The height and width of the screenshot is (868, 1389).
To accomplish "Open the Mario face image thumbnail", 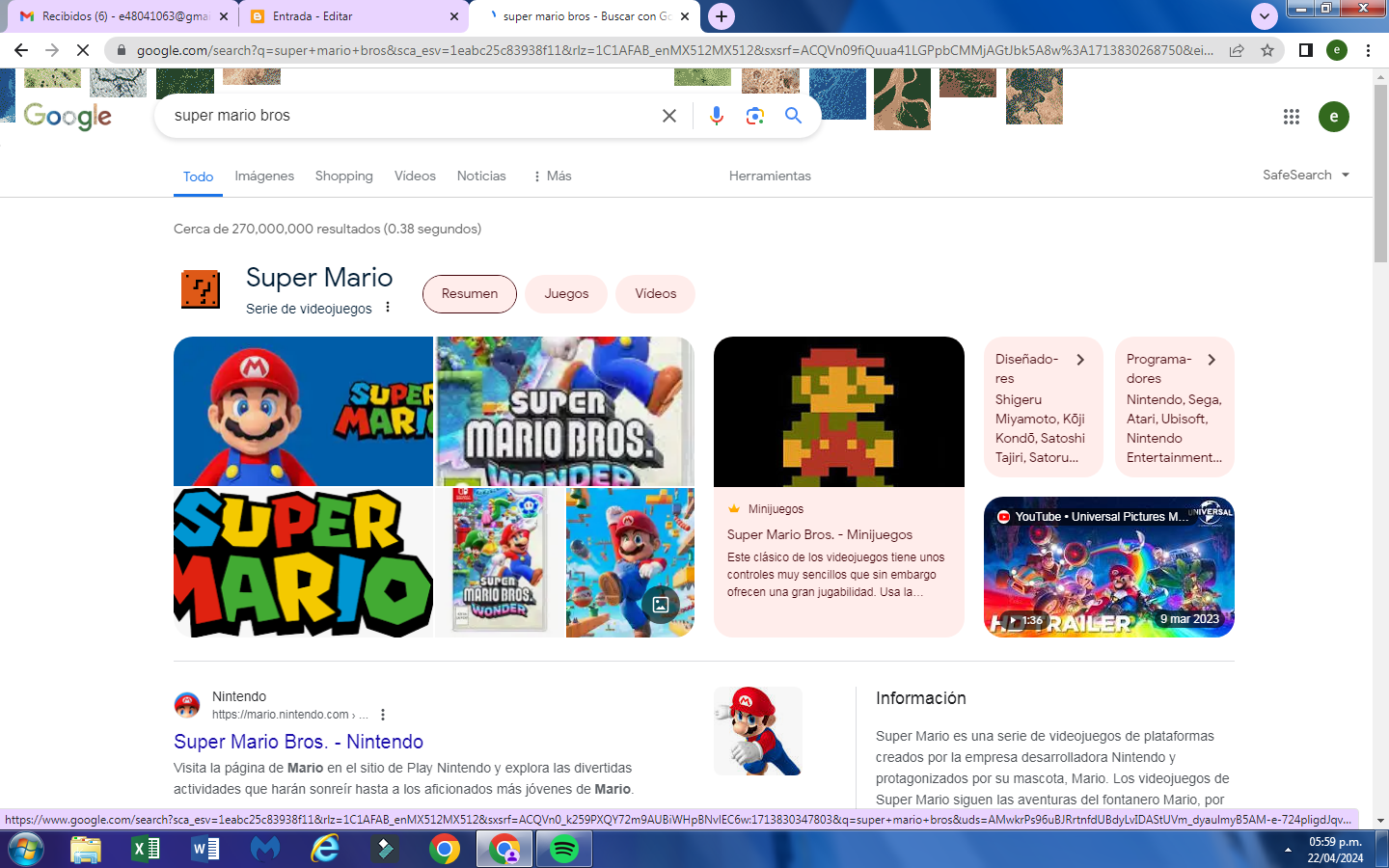I will [303, 412].
